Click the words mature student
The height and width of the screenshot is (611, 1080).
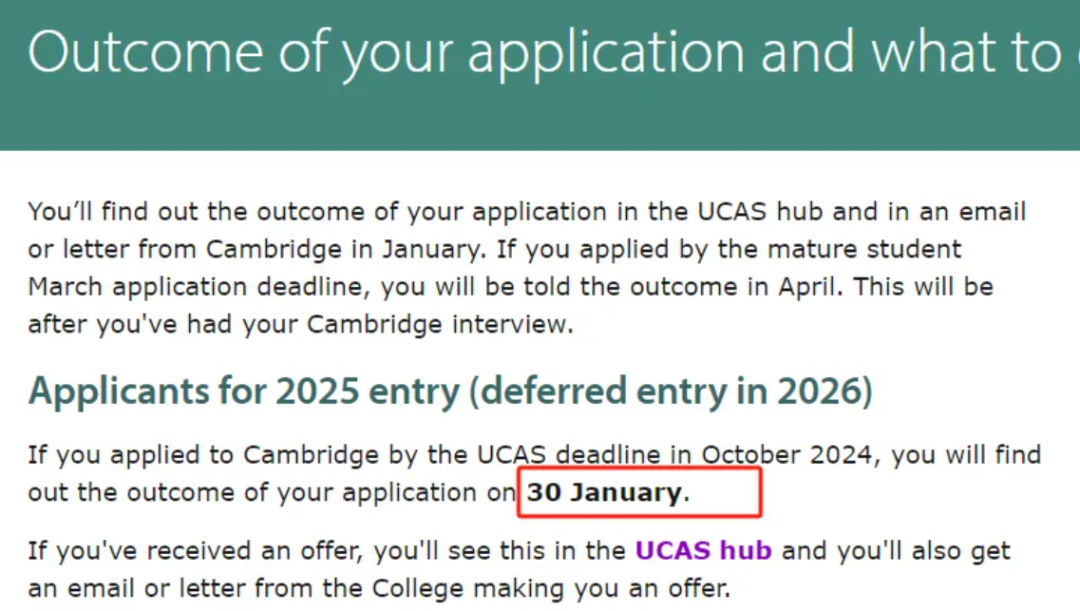coord(864,249)
